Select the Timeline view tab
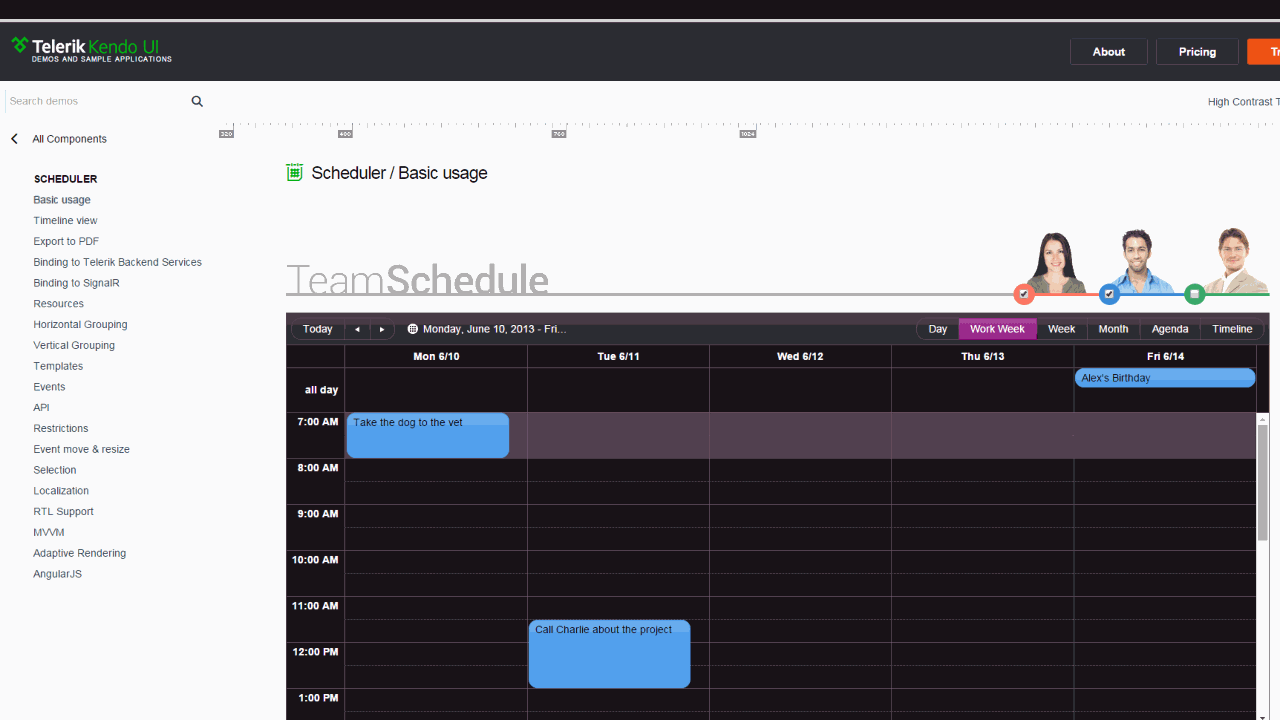The image size is (1280, 720). click(1232, 329)
